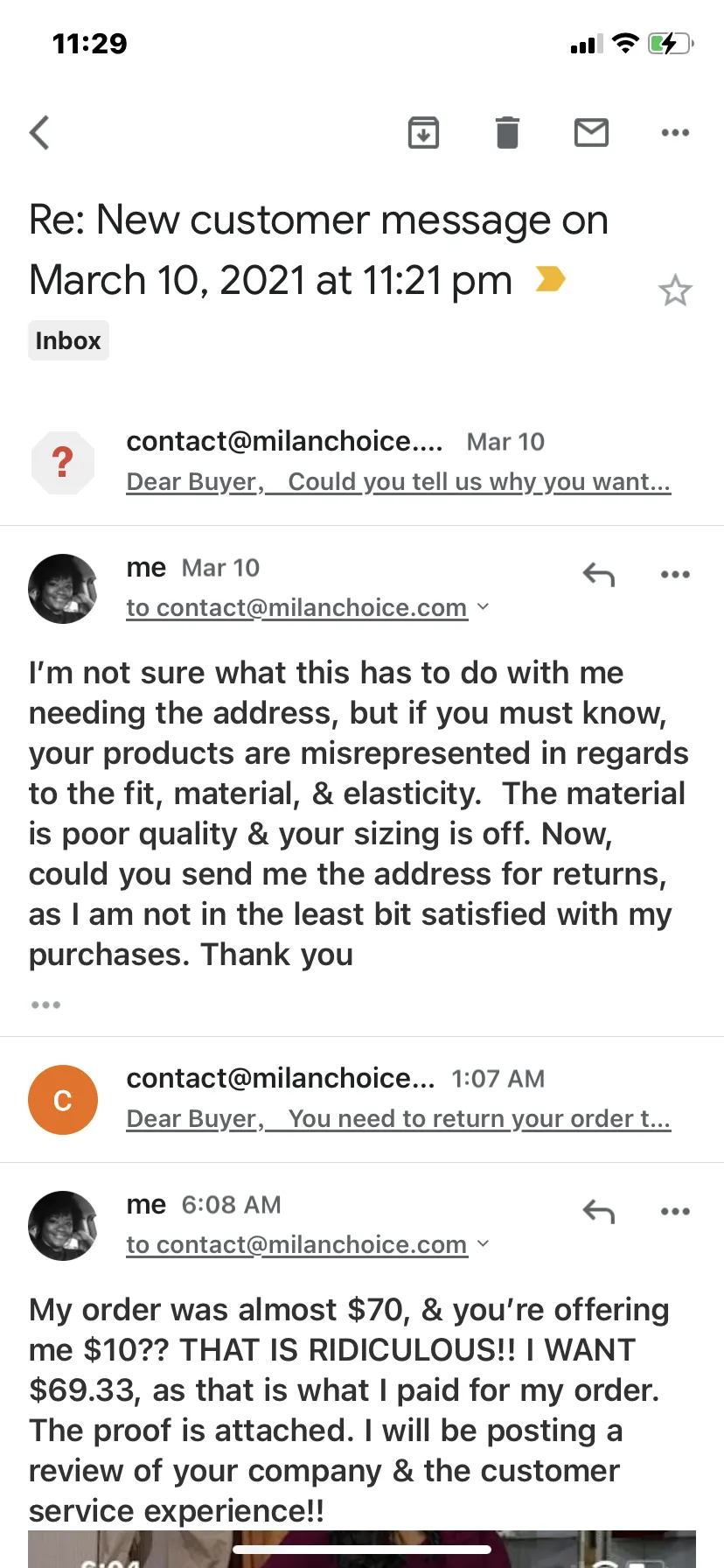Viewport: 724px width, 1568px height.
Task: Open more options for 6:08 AM message
Action: pyautogui.click(x=675, y=1212)
